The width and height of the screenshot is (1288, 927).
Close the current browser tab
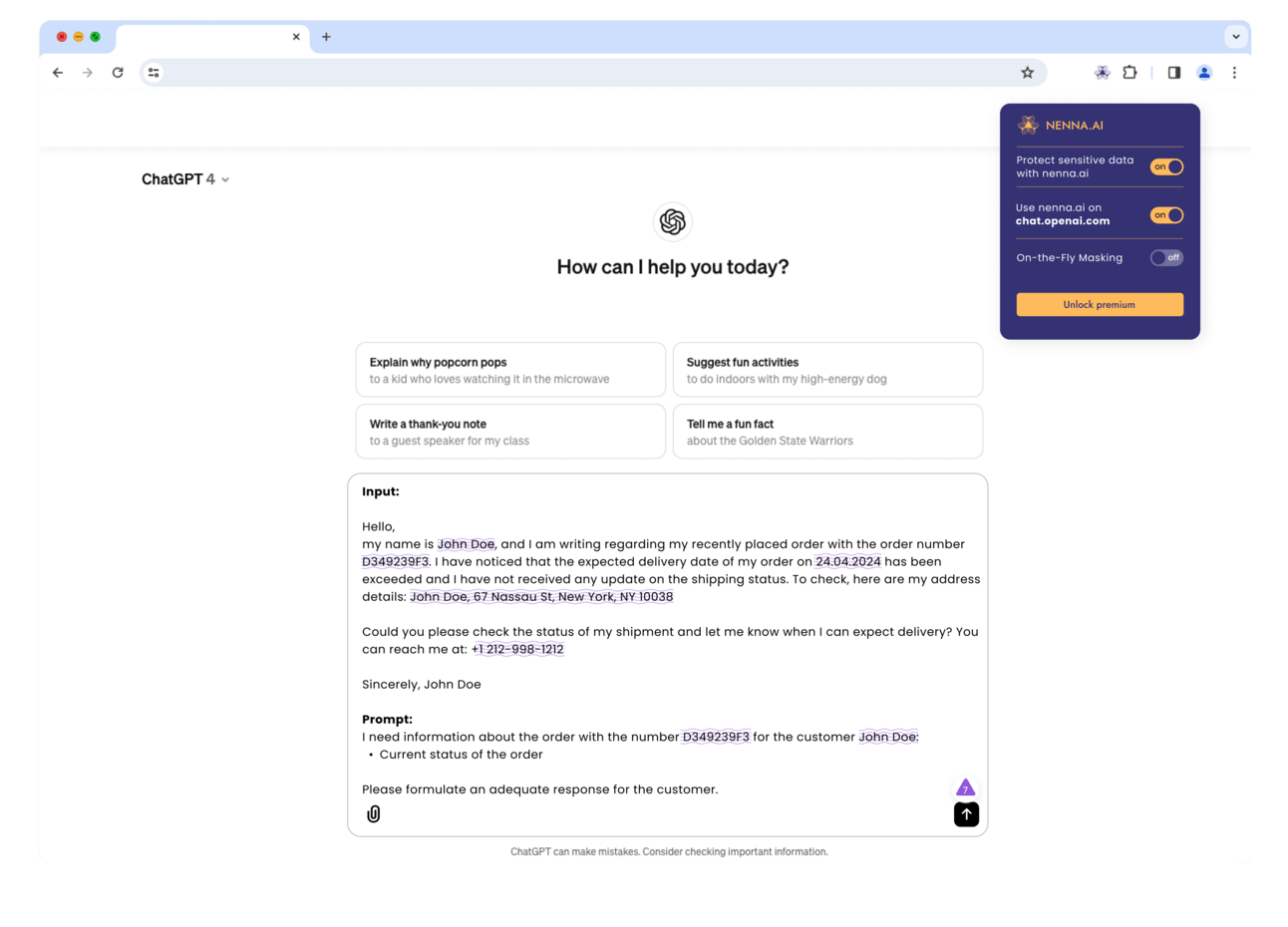[296, 37]
